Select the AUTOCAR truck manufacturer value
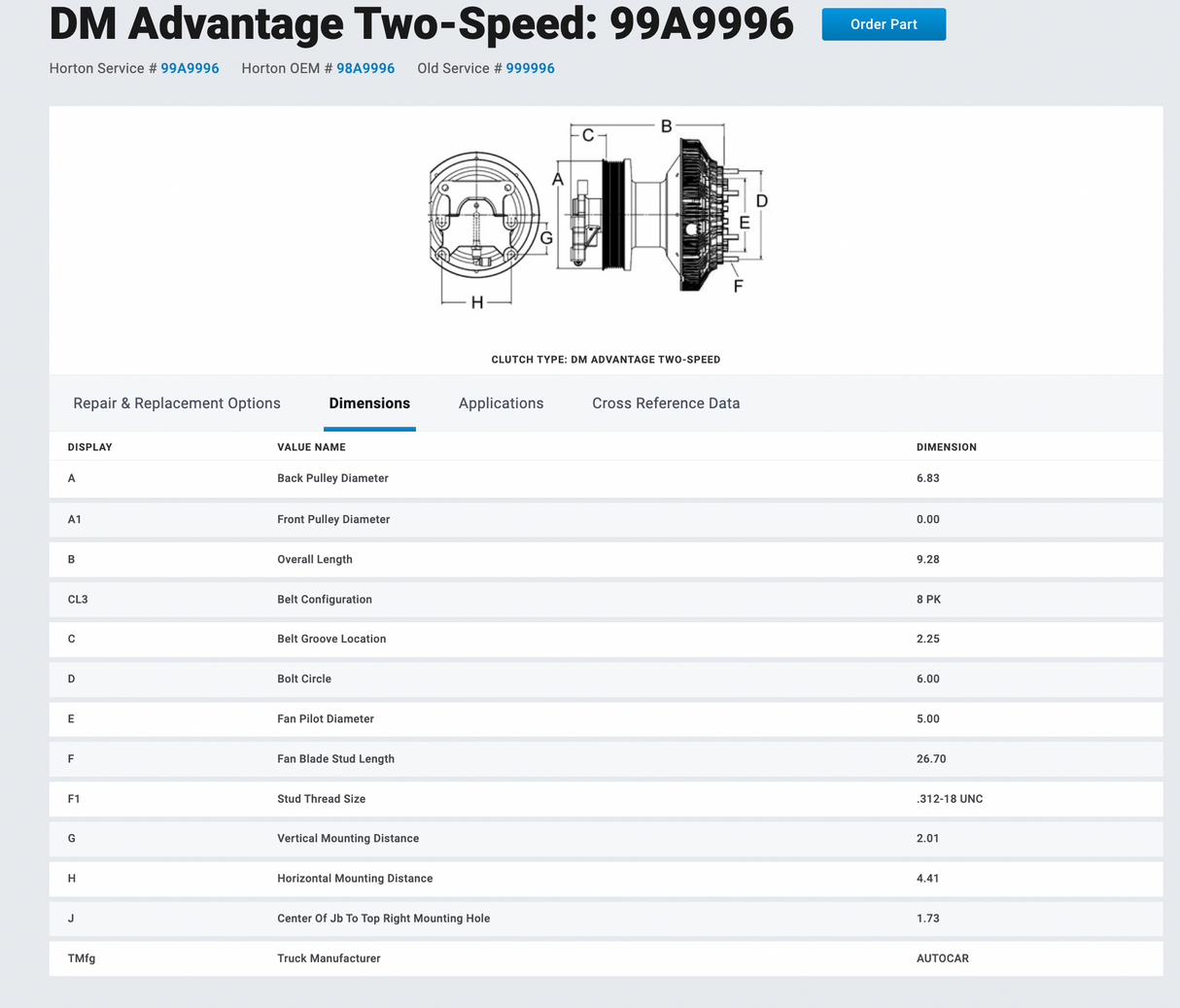This screenshot has width=1180, height=1008. point(942,957)
